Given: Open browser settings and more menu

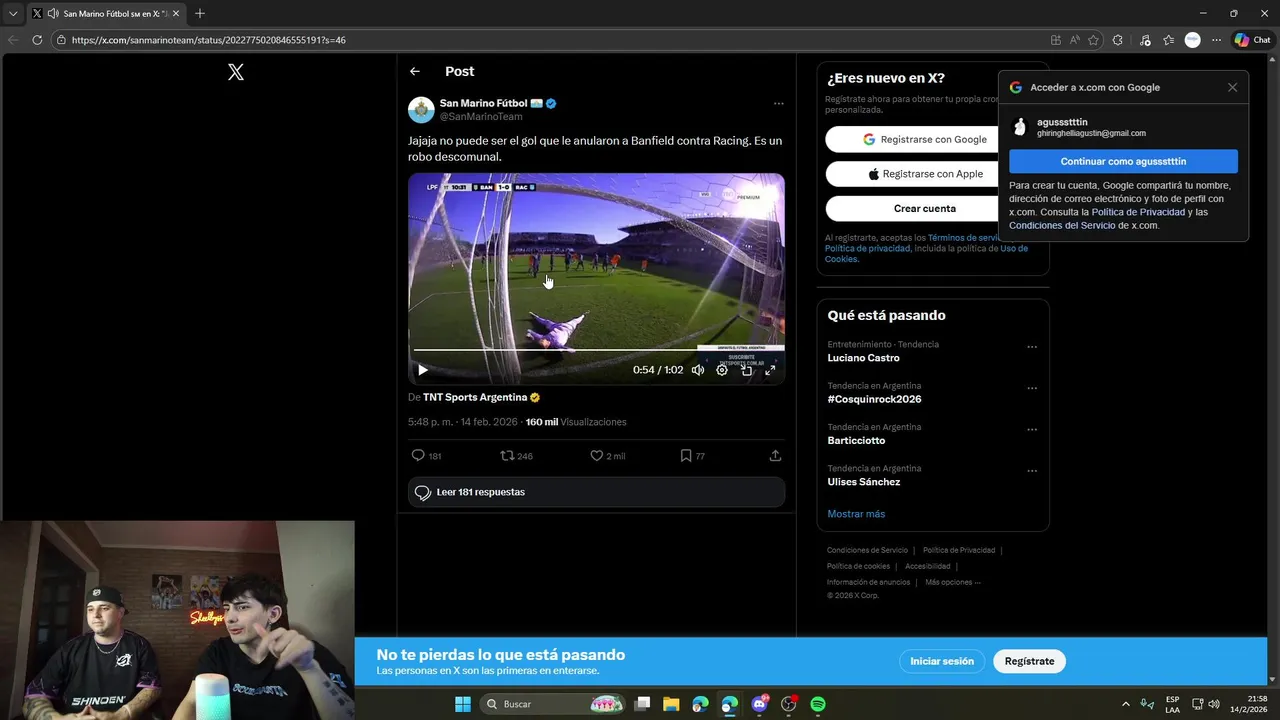Looking at the screenshot, I should pyautogui.click(x=1216, y=40).
